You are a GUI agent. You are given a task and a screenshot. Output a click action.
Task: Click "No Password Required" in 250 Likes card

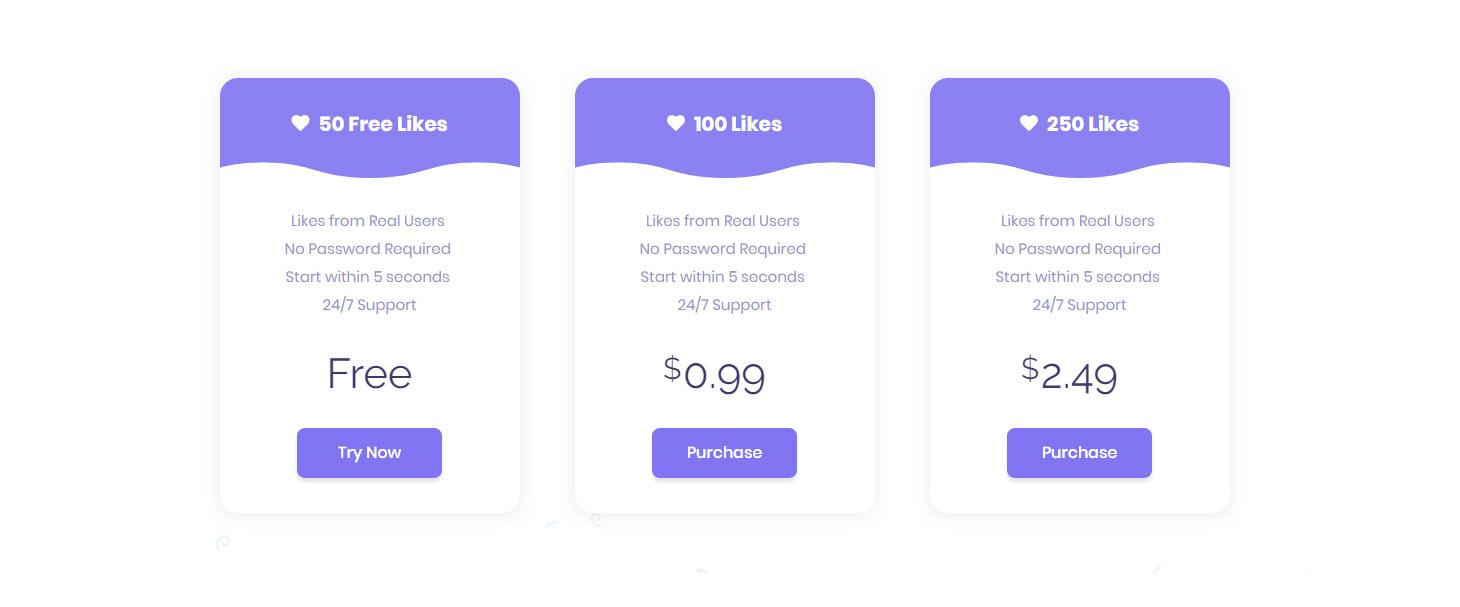coord(1077,249)
